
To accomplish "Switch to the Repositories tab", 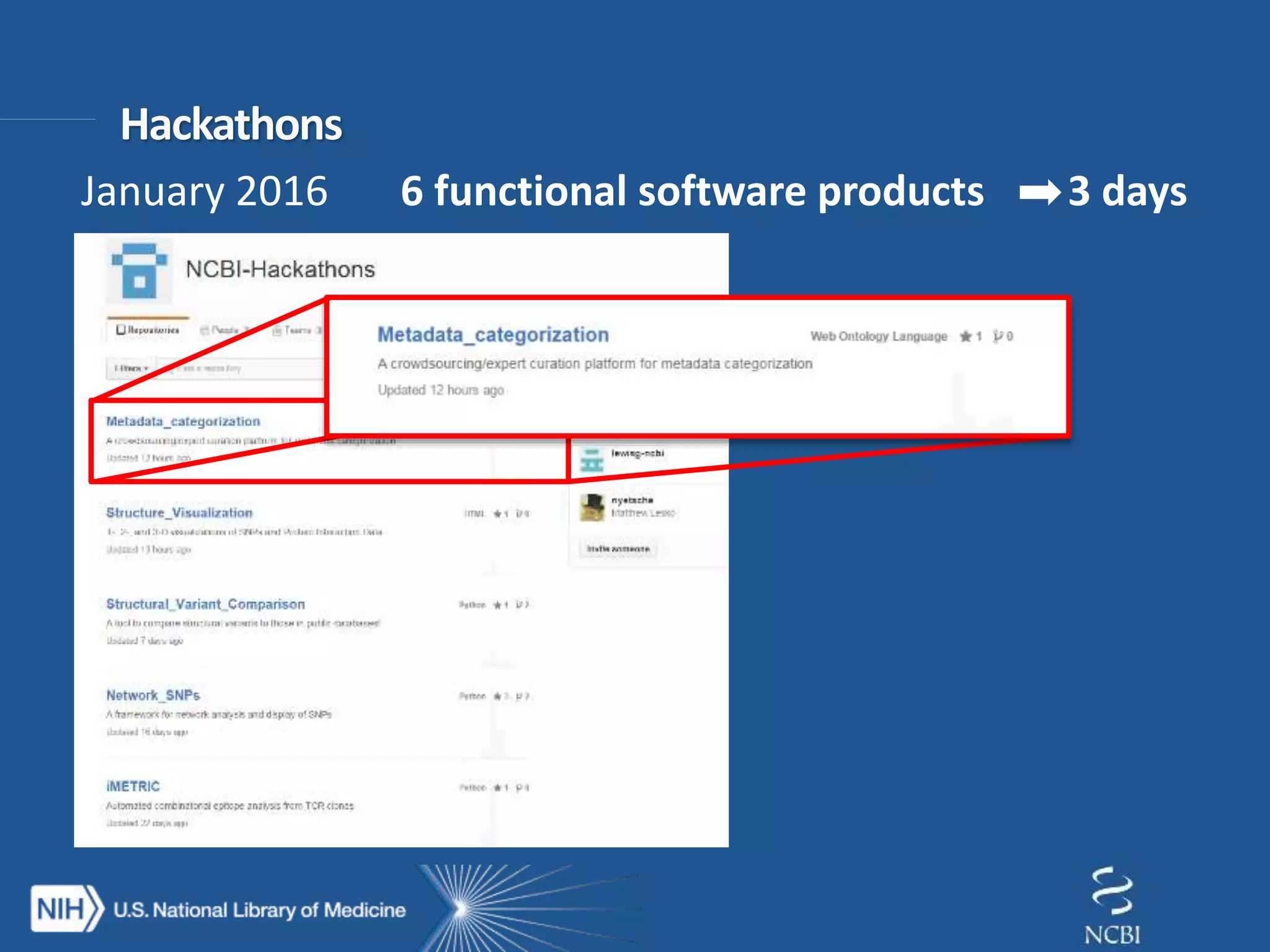I will point(148,330).
